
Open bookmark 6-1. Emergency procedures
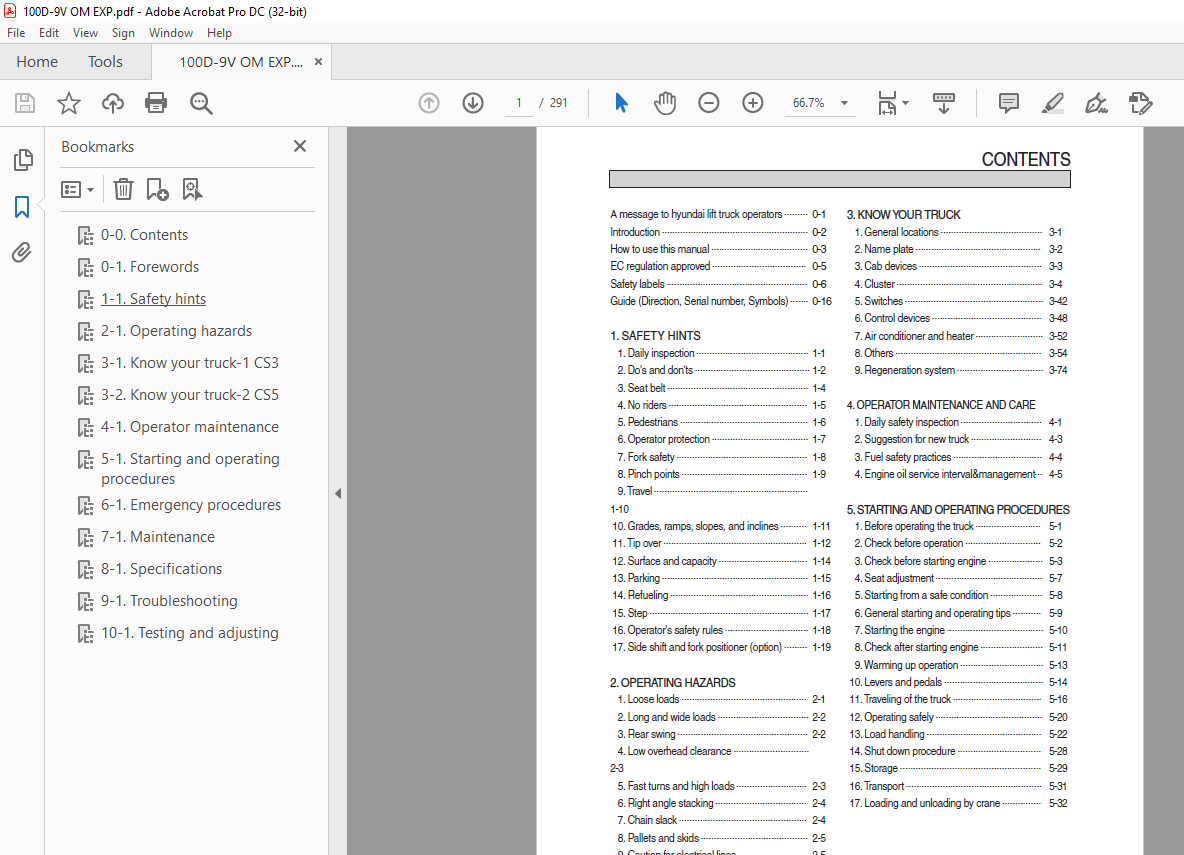[191, 505]
